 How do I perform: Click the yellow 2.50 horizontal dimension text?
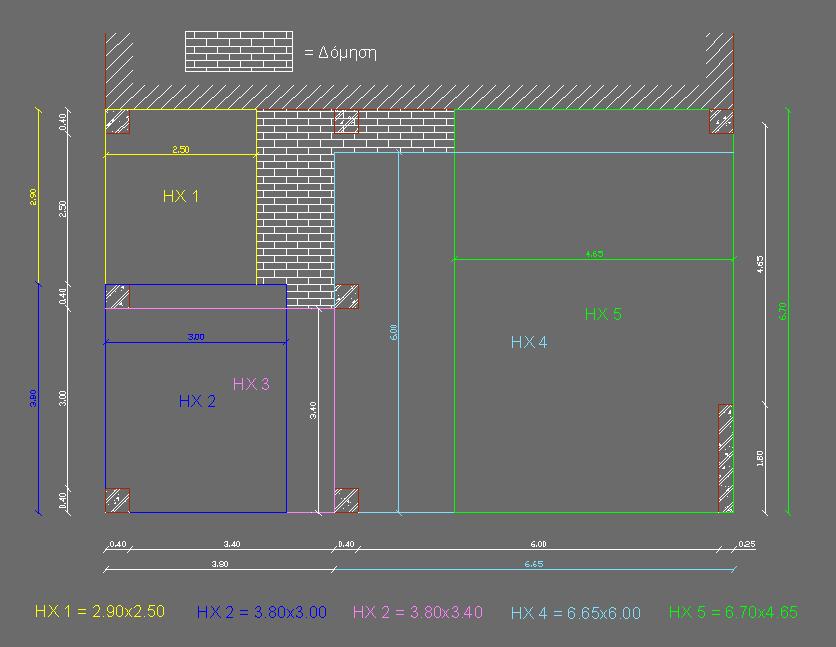click(x=180, y=149)
